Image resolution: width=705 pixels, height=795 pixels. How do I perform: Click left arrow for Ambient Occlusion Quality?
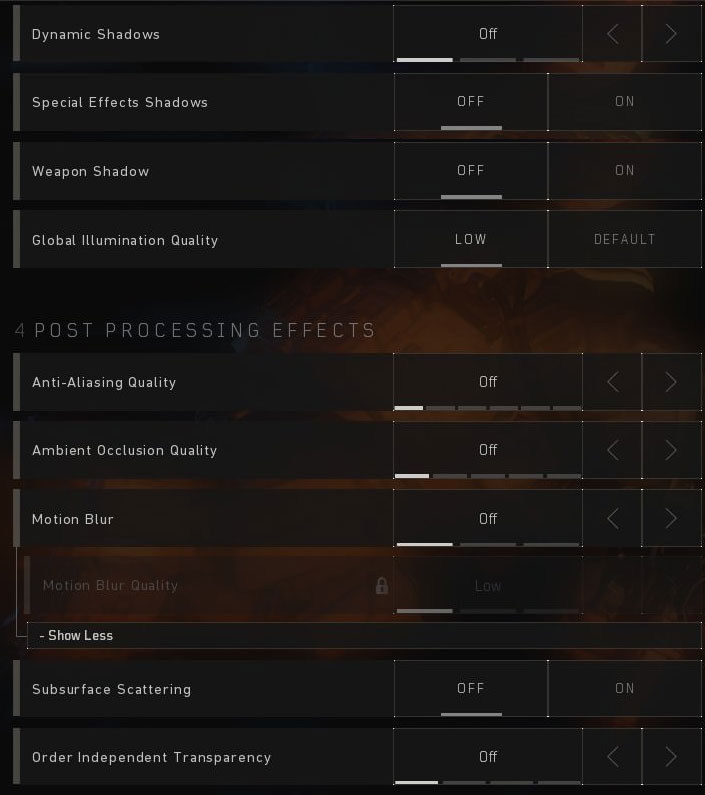click(612, 450)
